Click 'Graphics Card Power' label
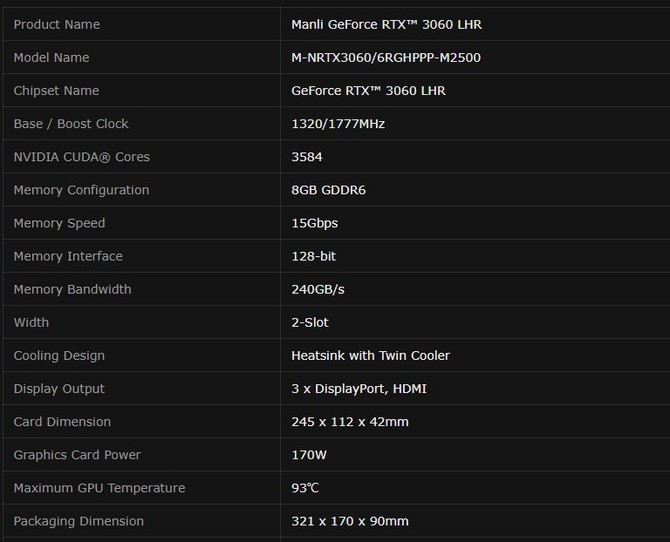Screen dimensions: 670x542 point(77,455)
